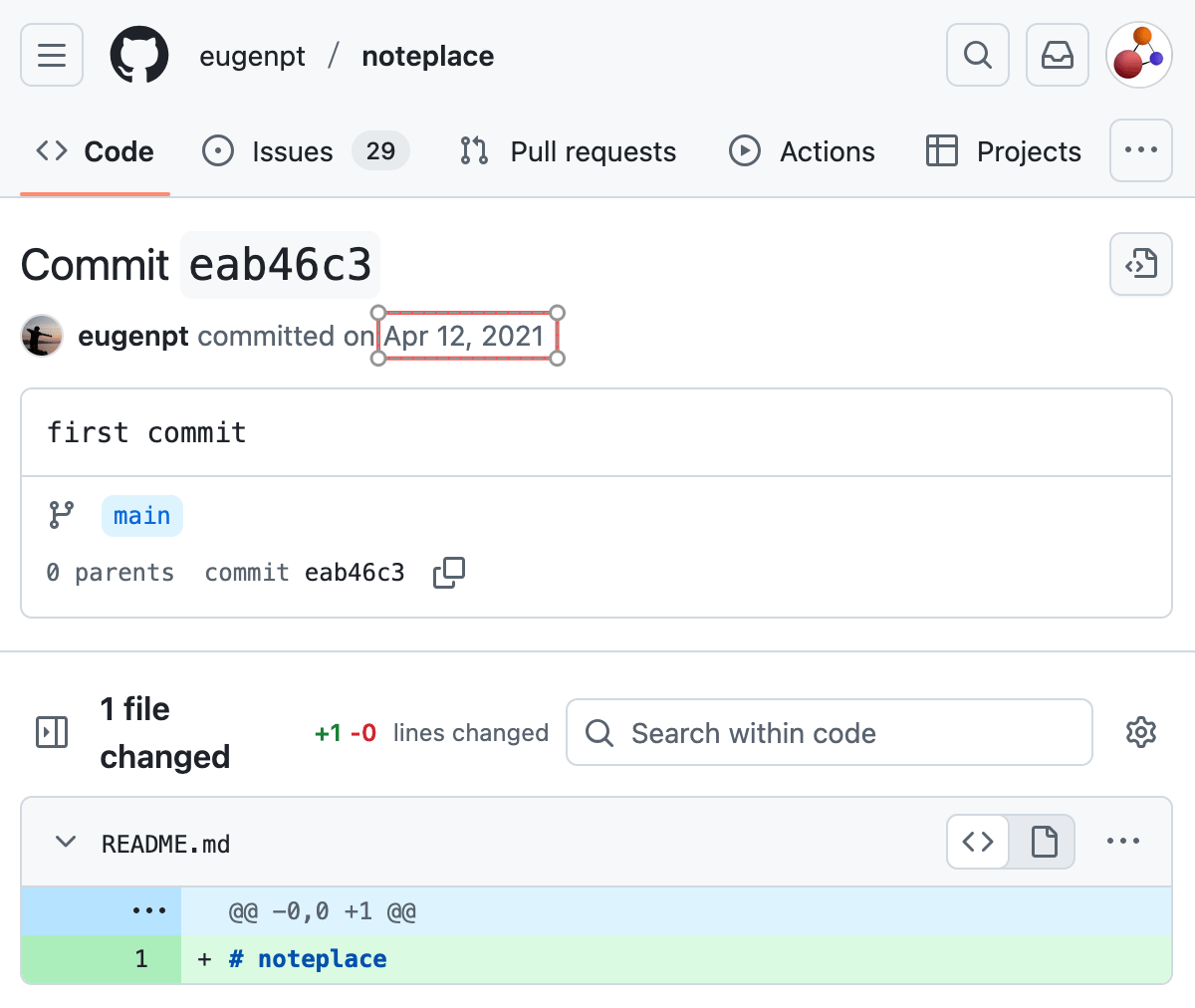Viewport: 1195px width, 1008px height.
Task: Open the notifications inbox
Action: point(1057,55)
